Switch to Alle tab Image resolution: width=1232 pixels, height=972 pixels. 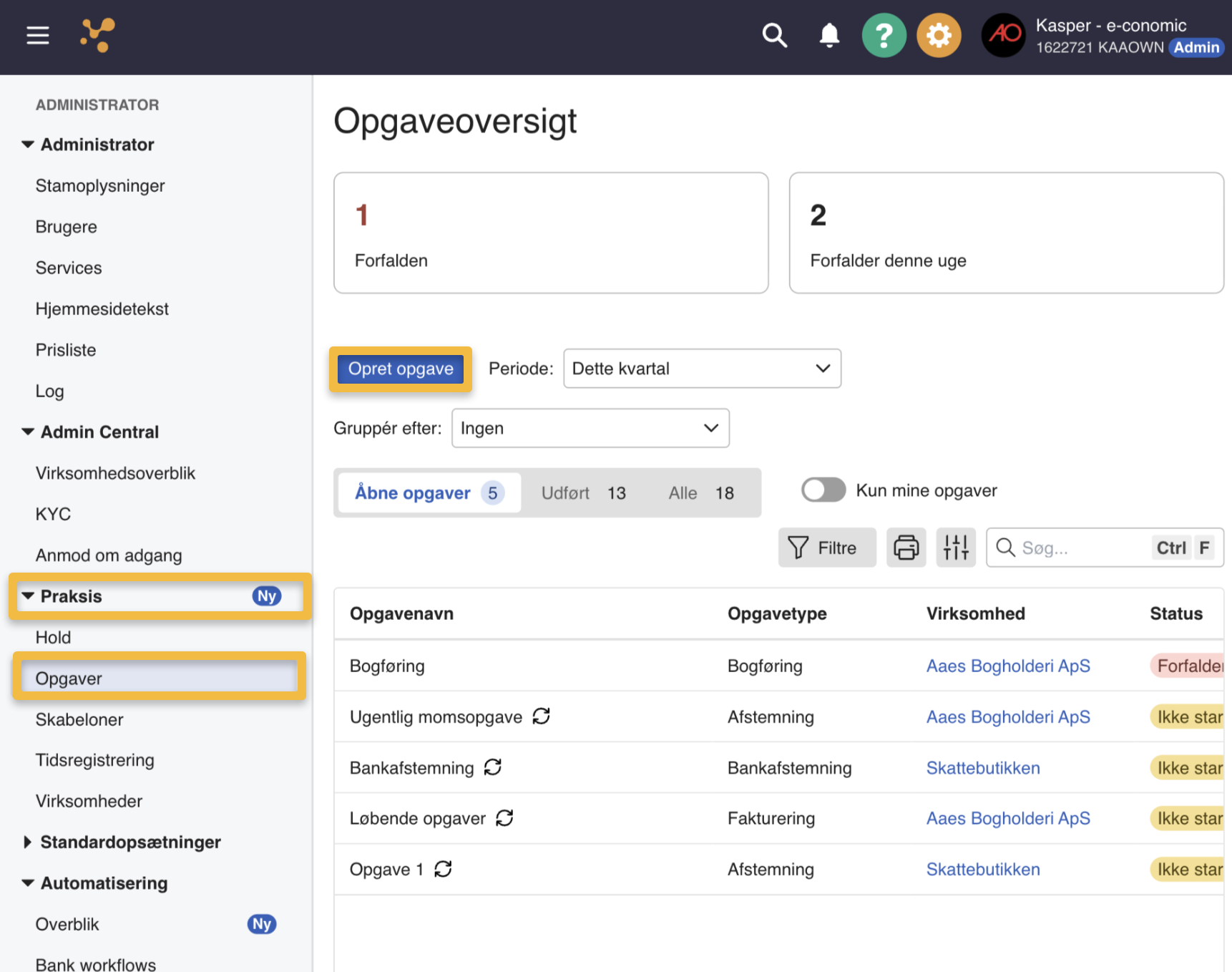click(x=701, y=493)
